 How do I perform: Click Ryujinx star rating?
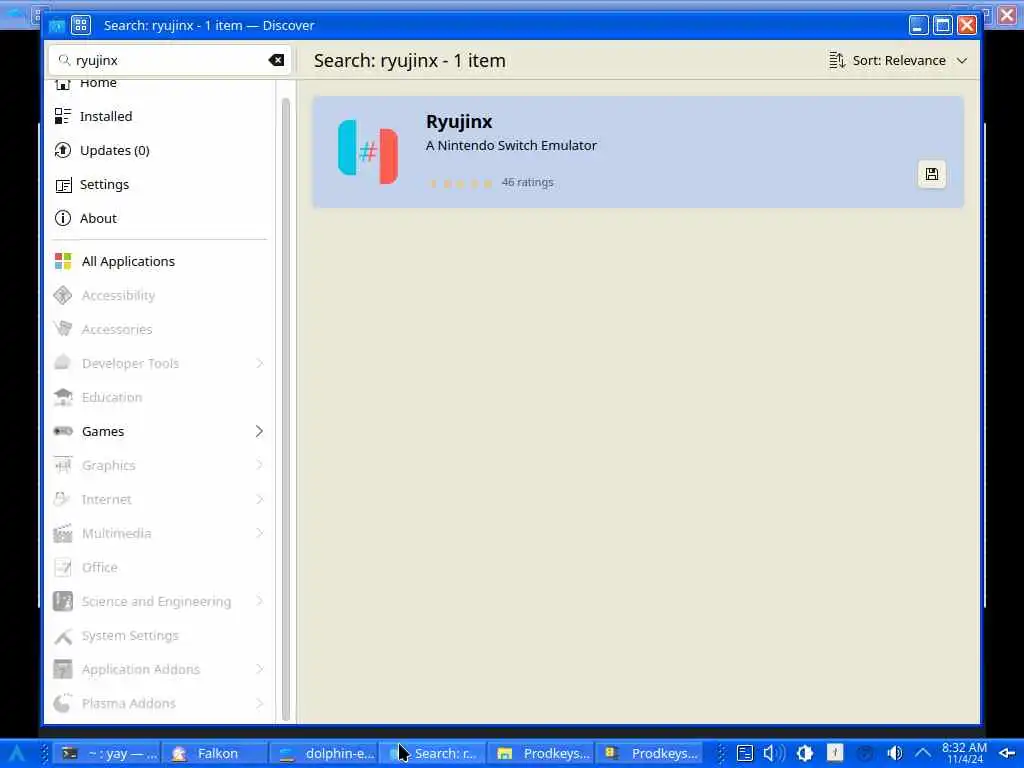pos(460,183)
